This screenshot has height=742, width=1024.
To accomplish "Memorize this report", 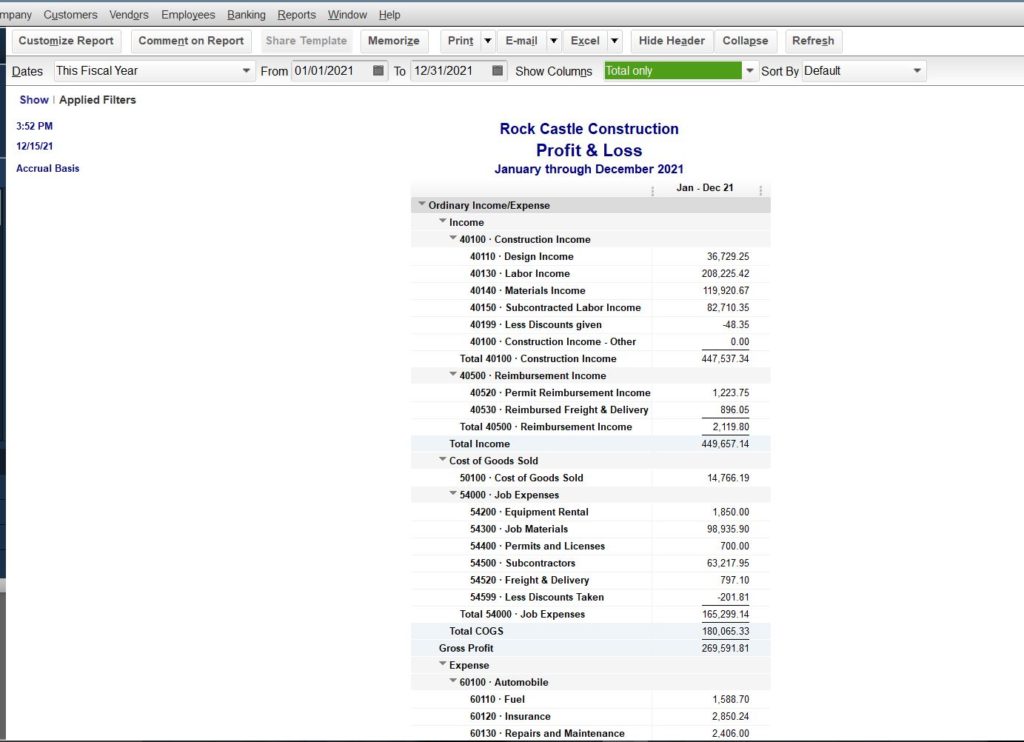I will [394, 40].
